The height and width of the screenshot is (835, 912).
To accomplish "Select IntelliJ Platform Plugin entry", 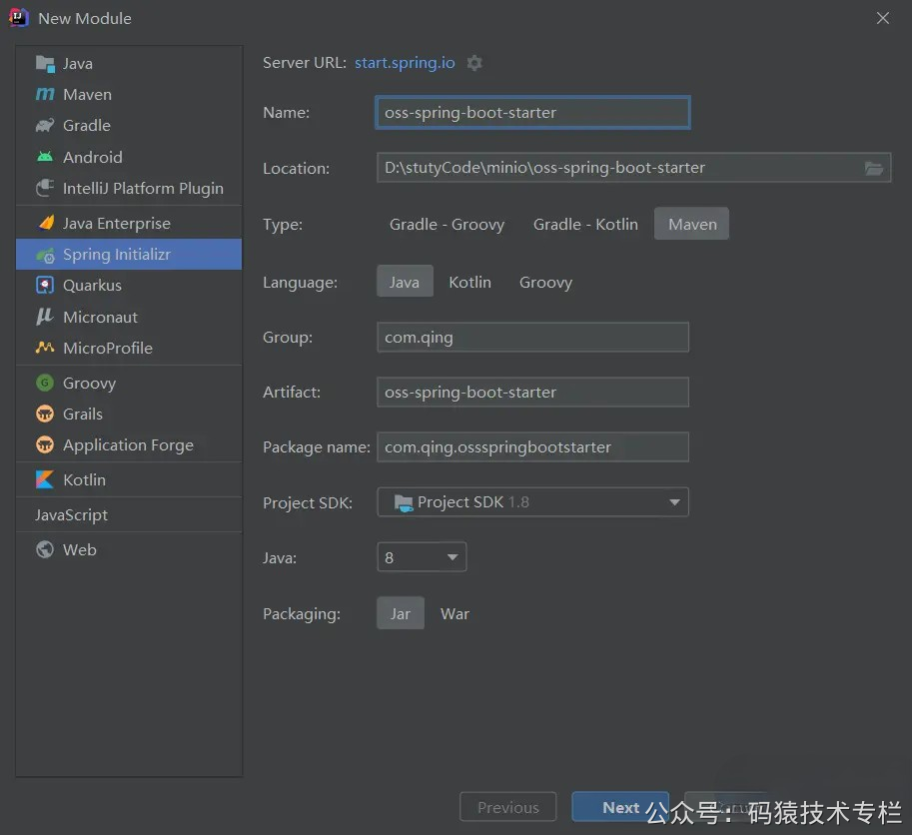I will (x=129, y=188).
